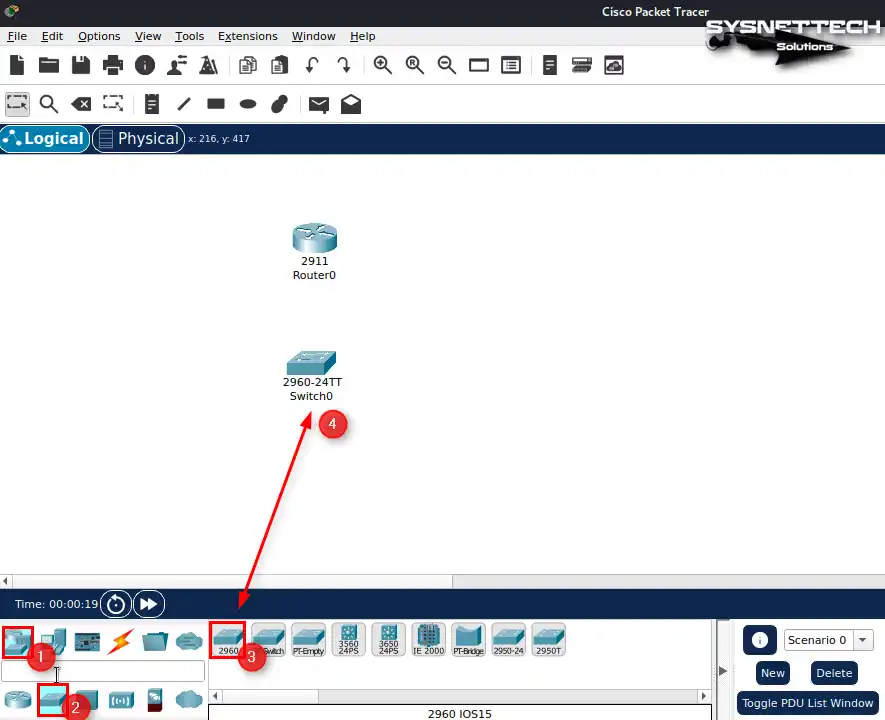Open the Tools menu
The height and width of the screenshot is (720, 885).
[x=189, y=36]
